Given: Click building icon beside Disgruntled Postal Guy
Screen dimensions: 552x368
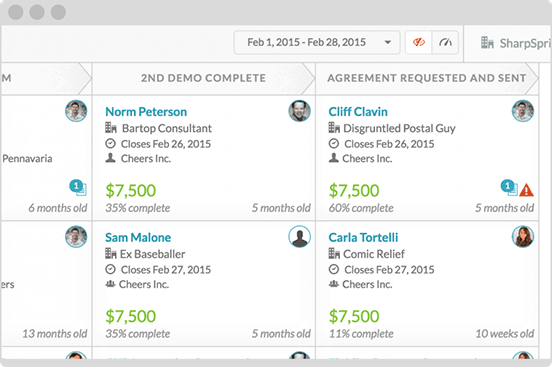Looking at the screenshot, I should [x=334, y=127].
